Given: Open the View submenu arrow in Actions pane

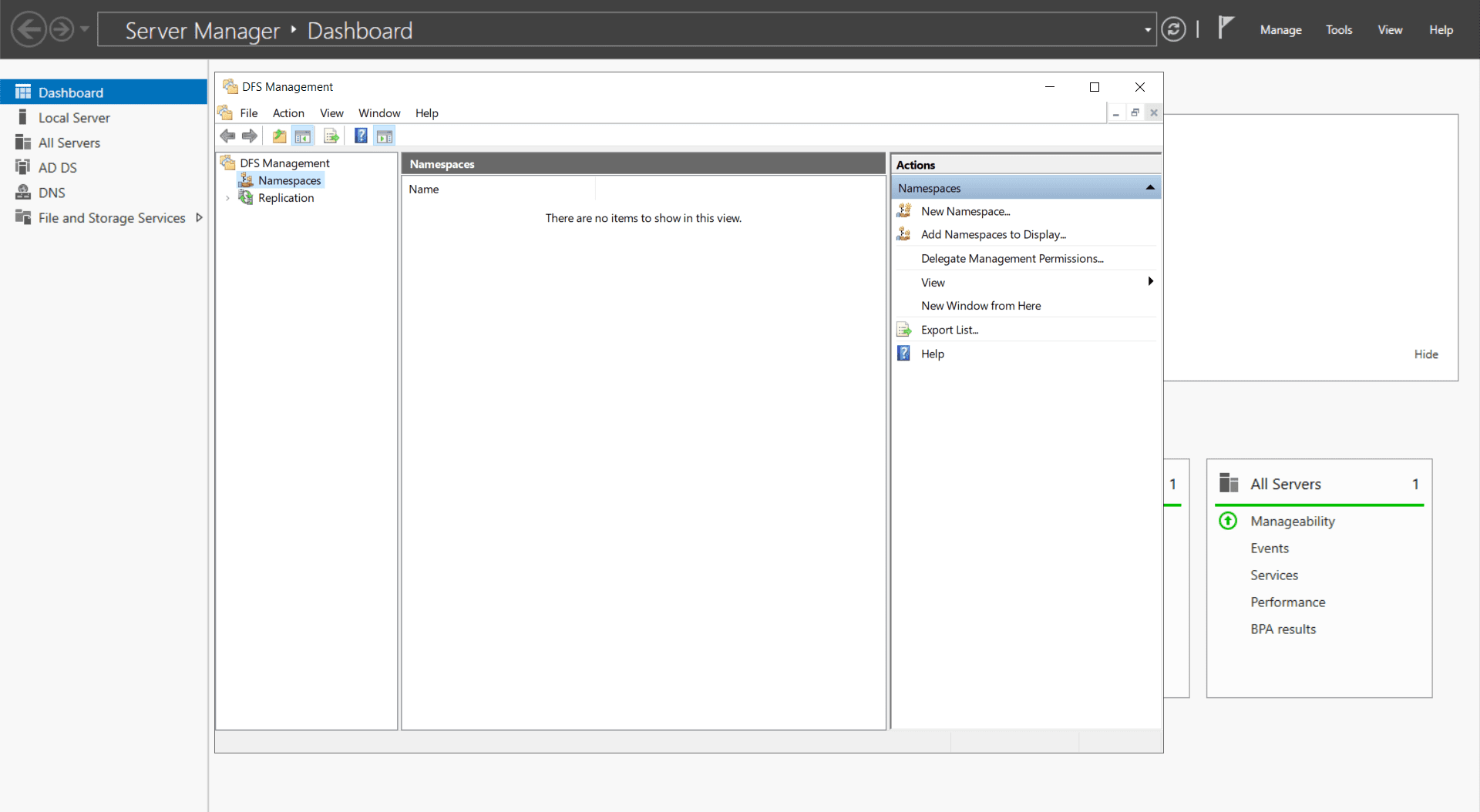Looking at the screenshot, I should tap(1150, 281).
